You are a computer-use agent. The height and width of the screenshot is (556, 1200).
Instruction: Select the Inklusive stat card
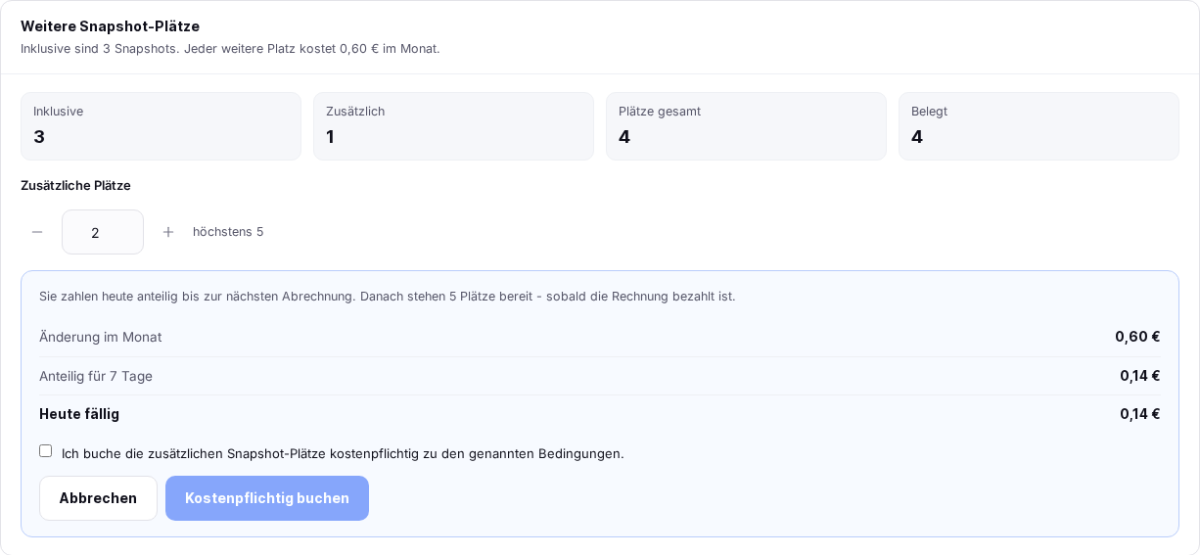[161, 126]
